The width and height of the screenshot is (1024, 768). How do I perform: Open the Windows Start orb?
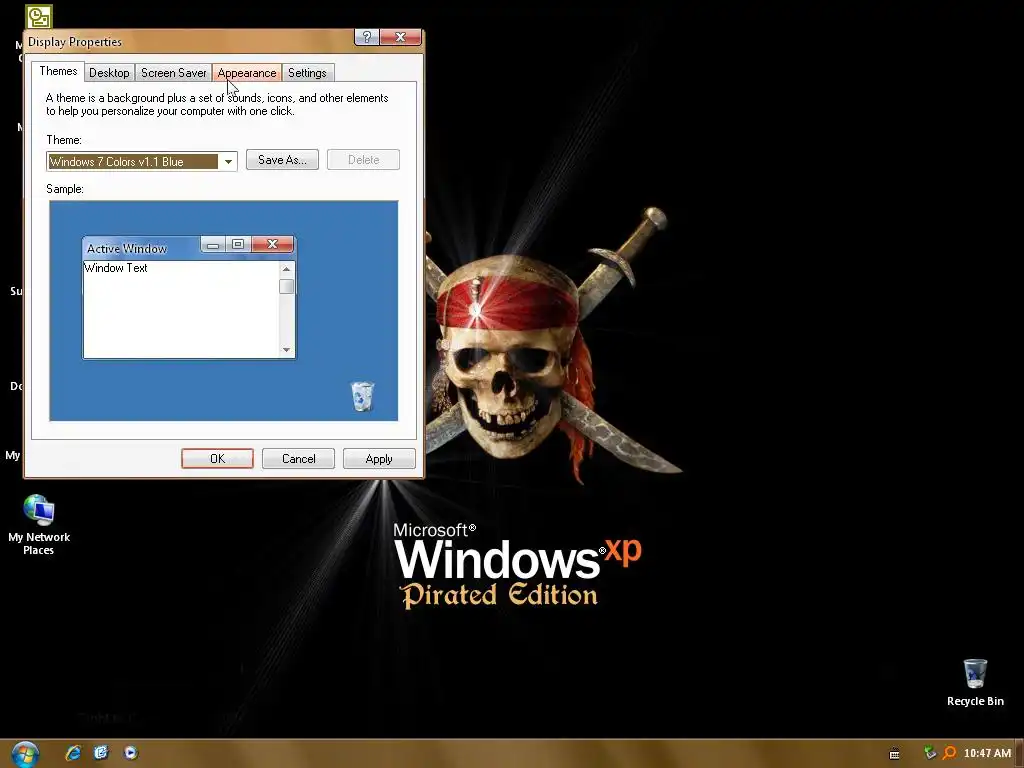tap(25, 754)
